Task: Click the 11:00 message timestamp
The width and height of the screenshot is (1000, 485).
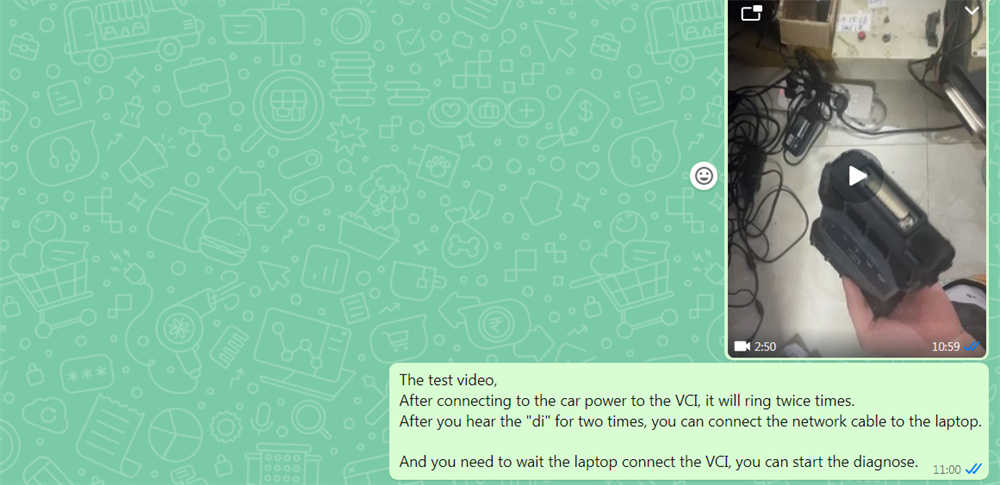Action: (946, 470)
